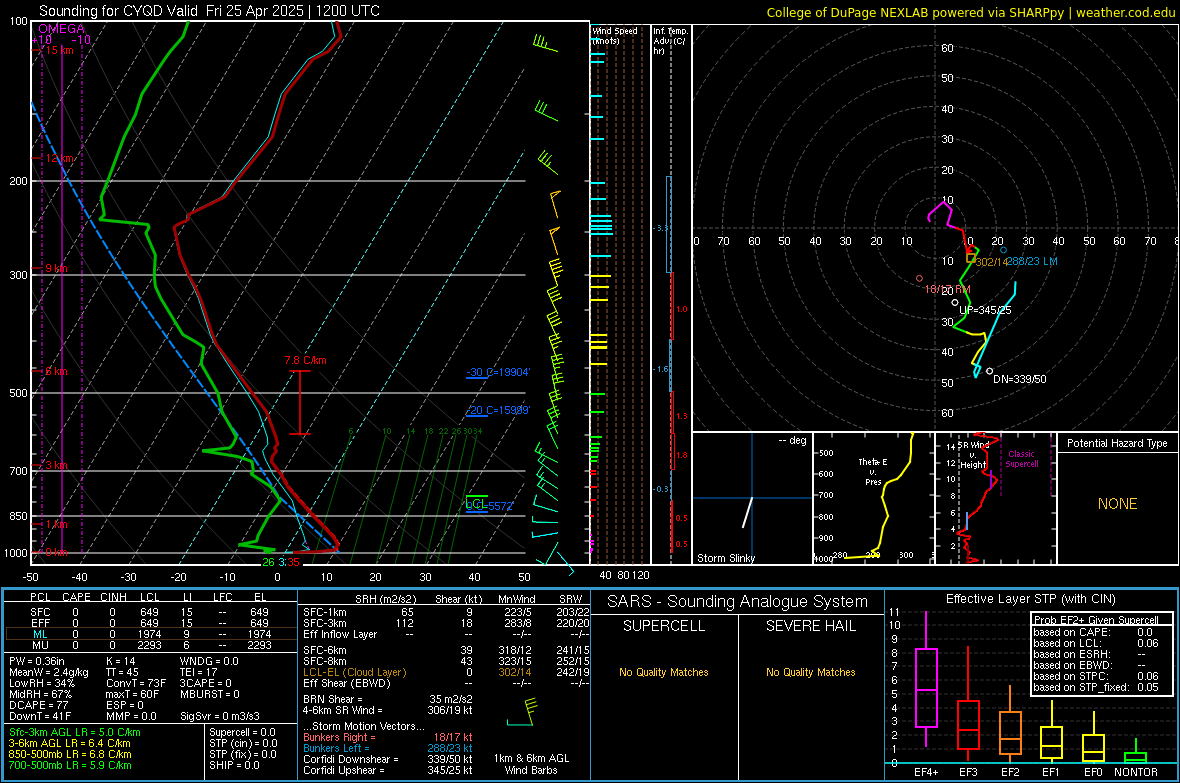The image size is (1180, 783).
Task: Click No Quality Matches under SEVERE HAIL
Action: point(810,672)
